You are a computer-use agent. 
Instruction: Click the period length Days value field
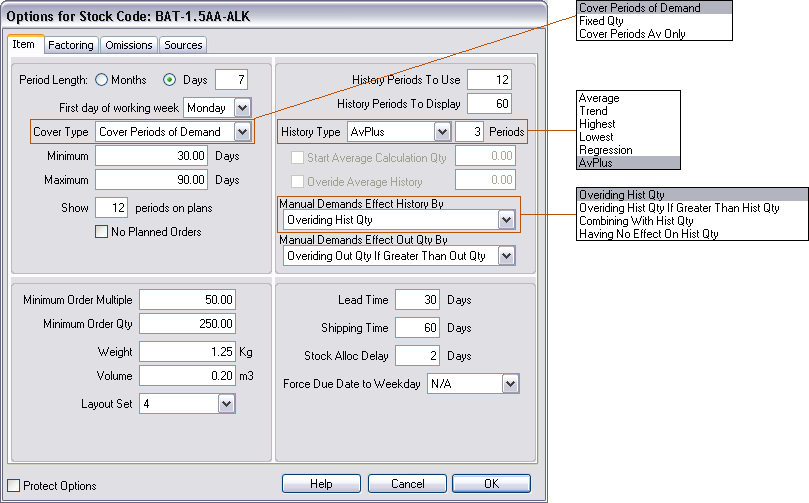[x=231, y=80]
